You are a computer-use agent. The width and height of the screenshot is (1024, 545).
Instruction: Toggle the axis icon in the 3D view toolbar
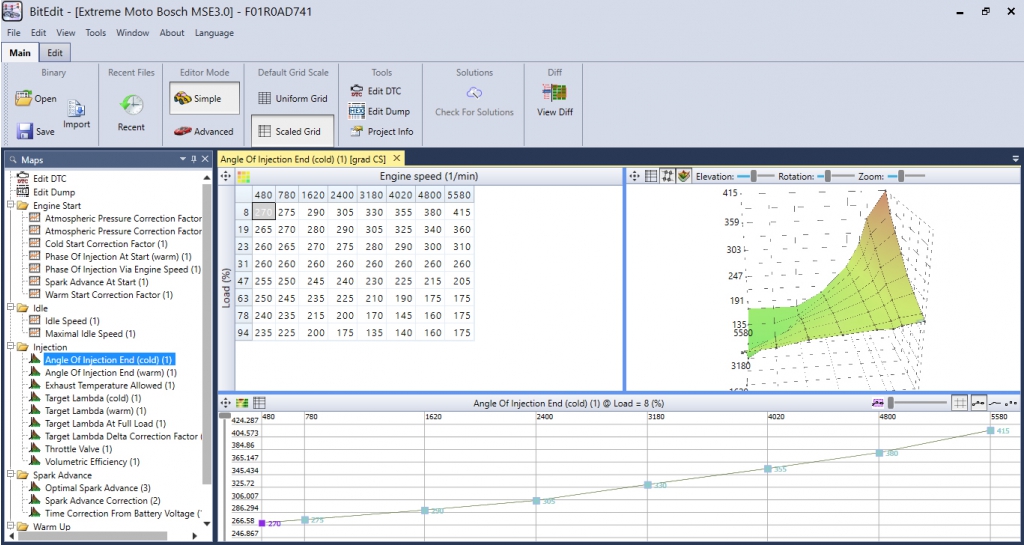point(667,176)
